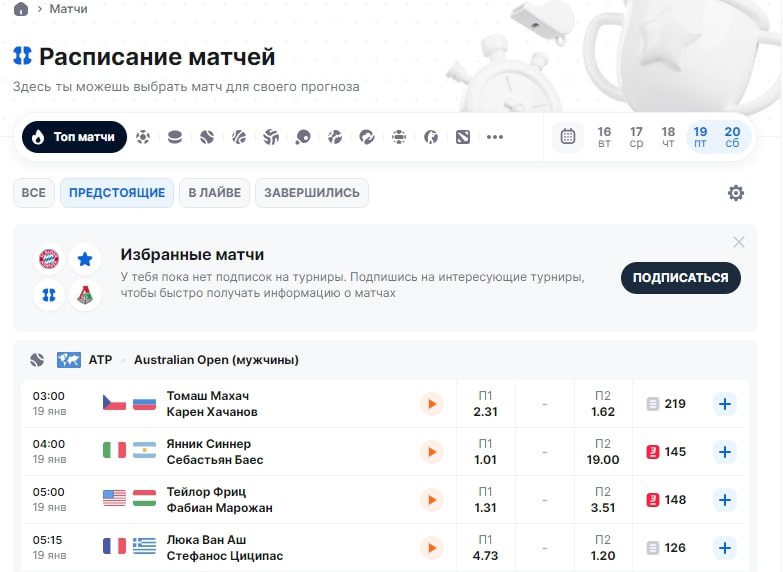
Task: Click the Расписание матчей title whistle icon
Action: pyautogui.click(x=22, y=55)
